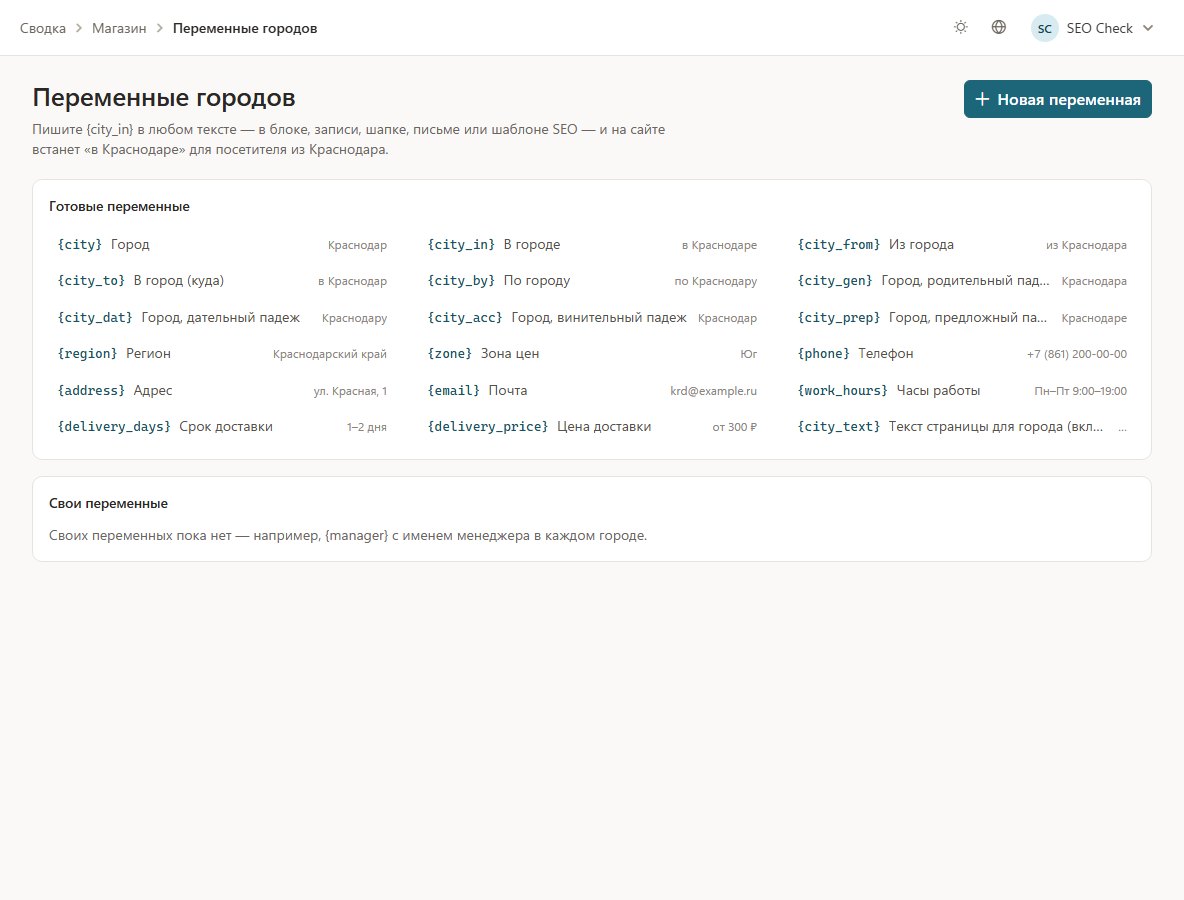Image resolution: width=1184 pixels, height=900 pixels.
Task: Click the {work_hours} variable code
Action: 842,390
